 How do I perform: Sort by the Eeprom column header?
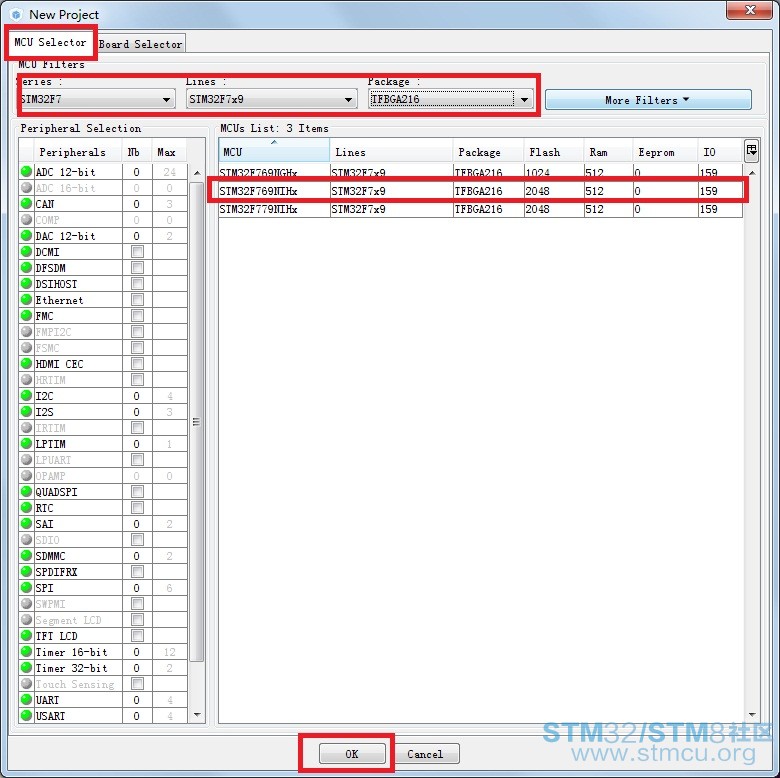pos(665,152)
